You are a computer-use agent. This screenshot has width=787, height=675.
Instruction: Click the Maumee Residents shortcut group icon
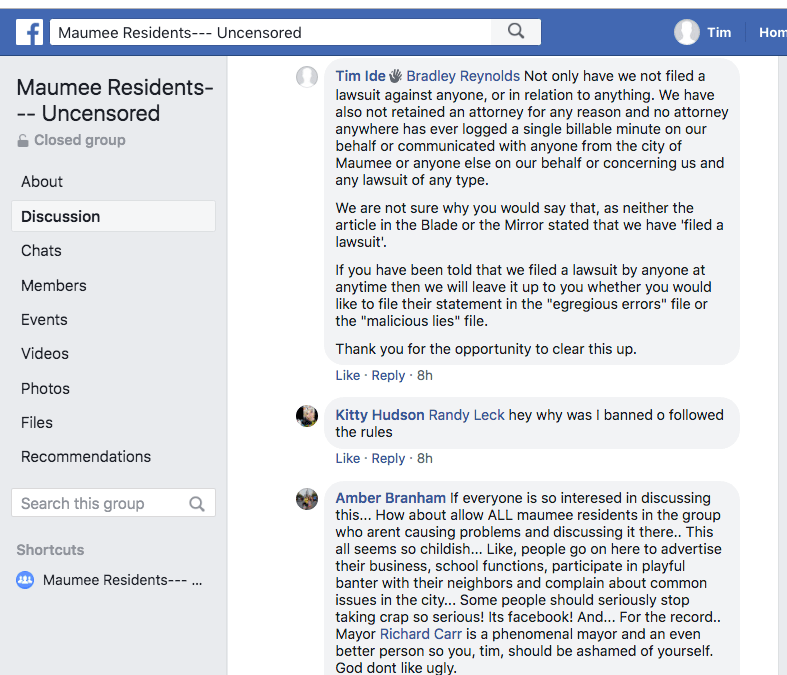click(x=26, y=580)
